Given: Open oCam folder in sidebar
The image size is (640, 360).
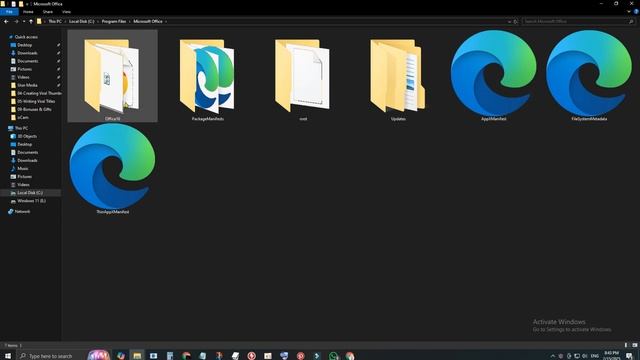Looking at the screenshot, I should coord(23,118).
